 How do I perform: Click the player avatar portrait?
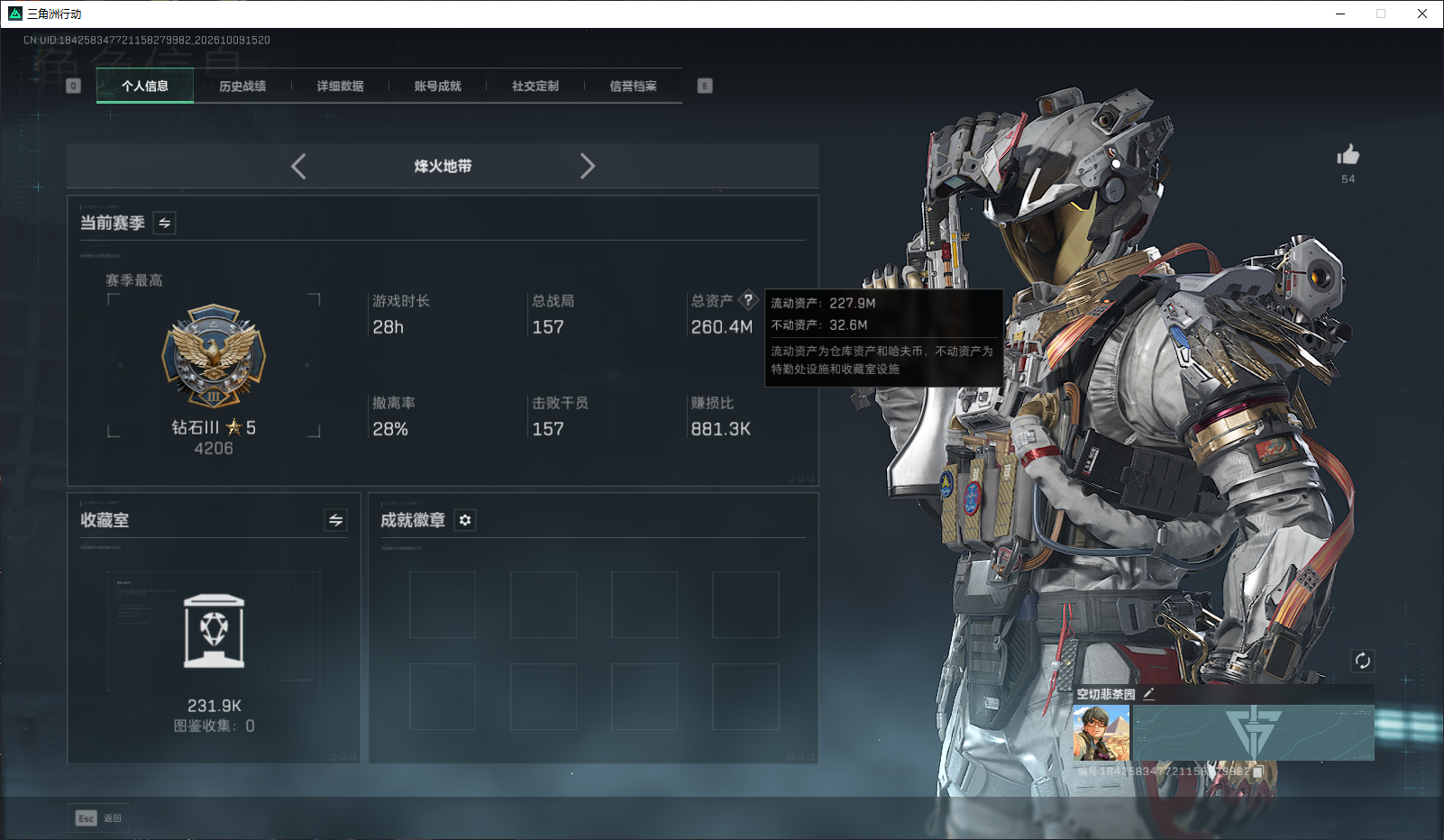pos(1101,733)
